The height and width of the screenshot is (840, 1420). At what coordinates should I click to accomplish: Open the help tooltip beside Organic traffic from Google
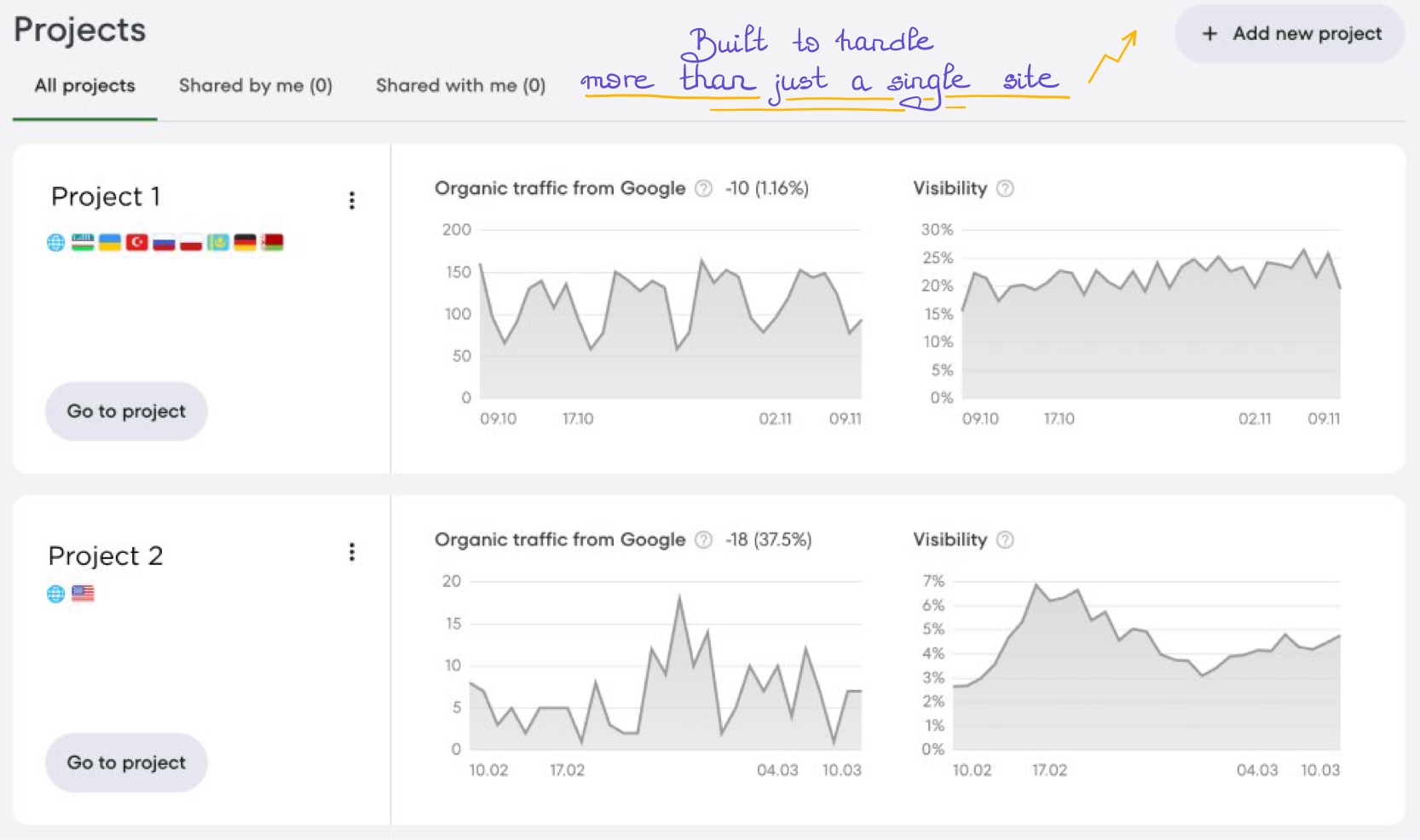[701, 188]
